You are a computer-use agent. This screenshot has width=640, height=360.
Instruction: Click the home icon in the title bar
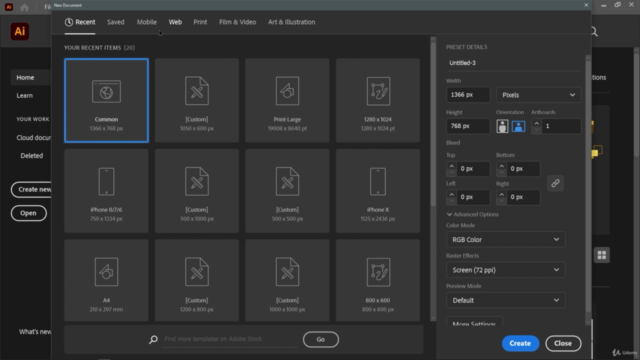pyautogui.click(x=24, y=7)
